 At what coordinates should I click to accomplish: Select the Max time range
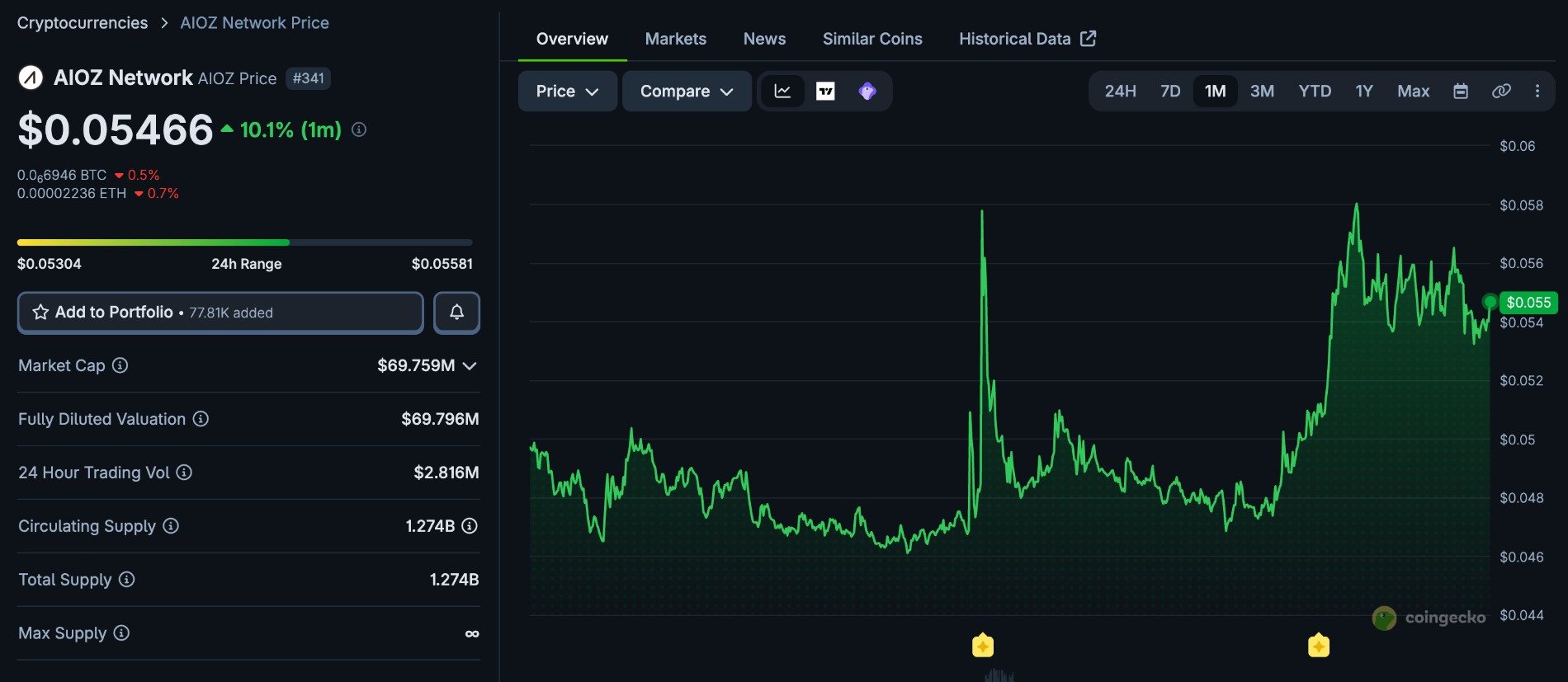click(x=1413, y=92)
